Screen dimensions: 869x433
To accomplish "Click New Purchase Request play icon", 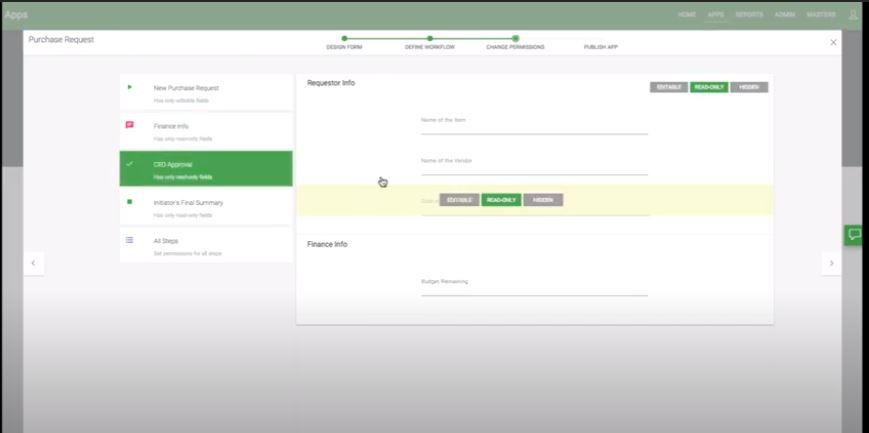I will 129,87.
